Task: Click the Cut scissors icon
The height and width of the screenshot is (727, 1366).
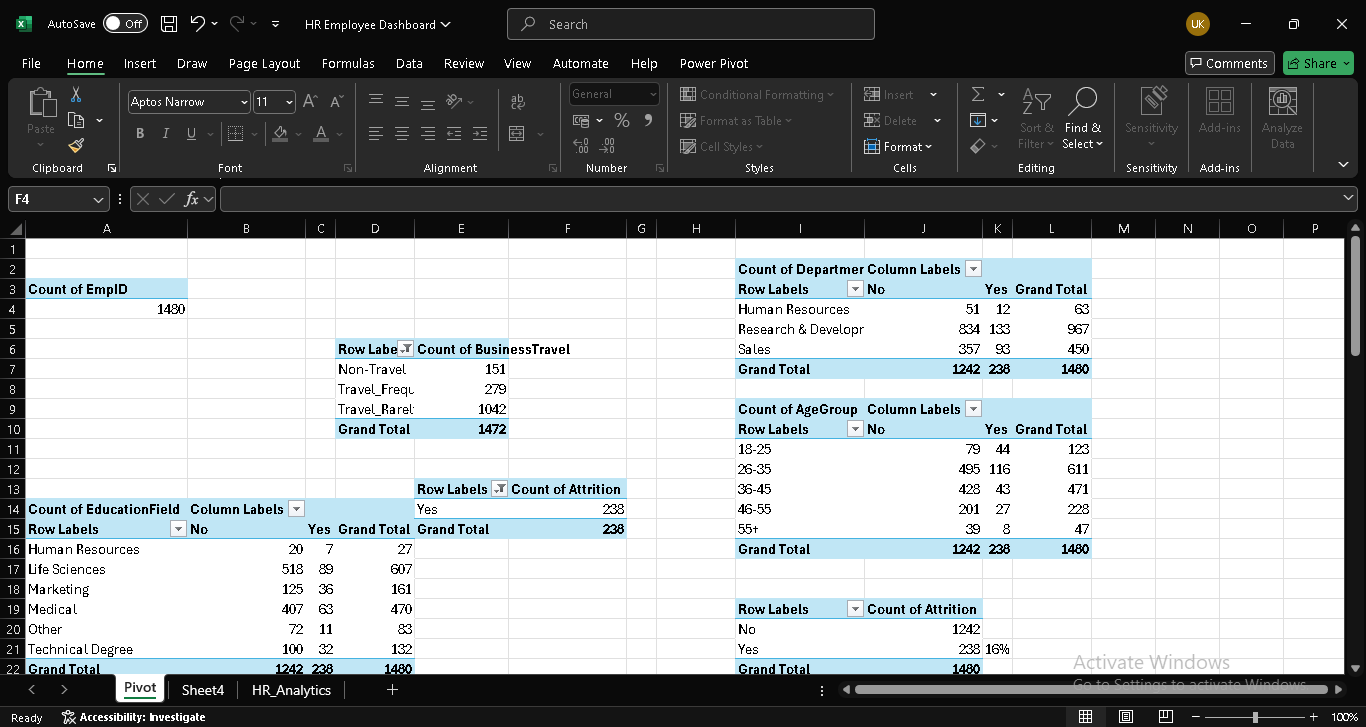Action: tap(75, 95)
